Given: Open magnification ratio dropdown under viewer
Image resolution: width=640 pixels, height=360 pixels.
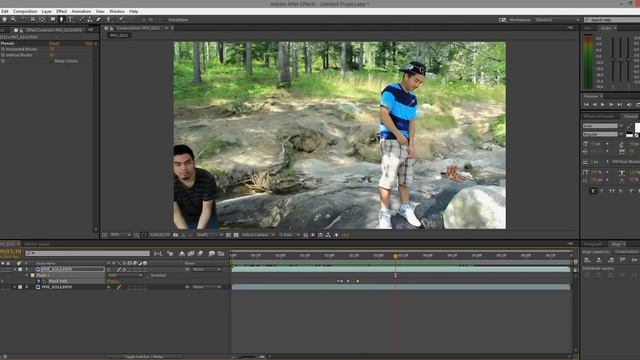Looking at the screenshot, I should tap(120, 235).
